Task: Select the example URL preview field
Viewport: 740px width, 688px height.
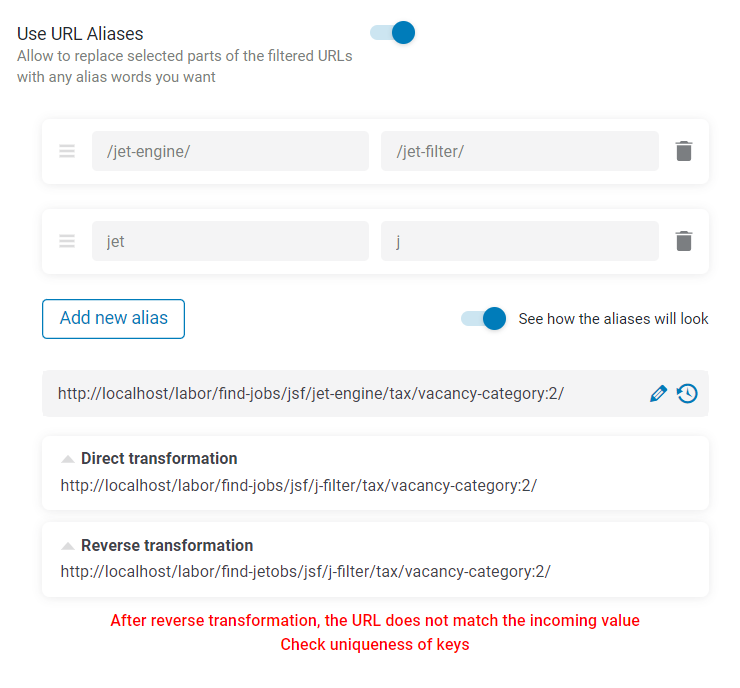Action: [345, 394]
